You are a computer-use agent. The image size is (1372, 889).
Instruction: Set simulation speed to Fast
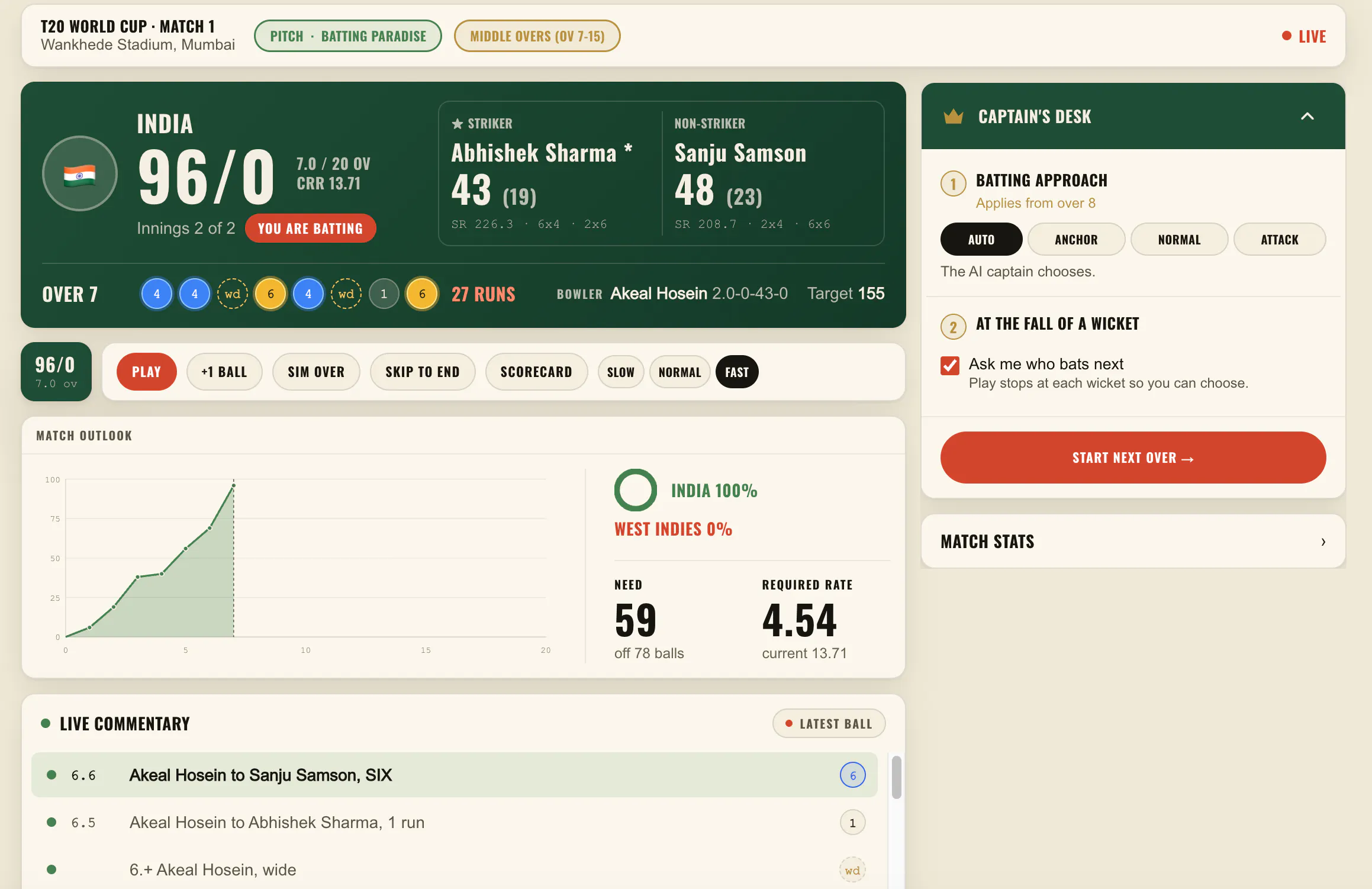(x=737, y=372)
